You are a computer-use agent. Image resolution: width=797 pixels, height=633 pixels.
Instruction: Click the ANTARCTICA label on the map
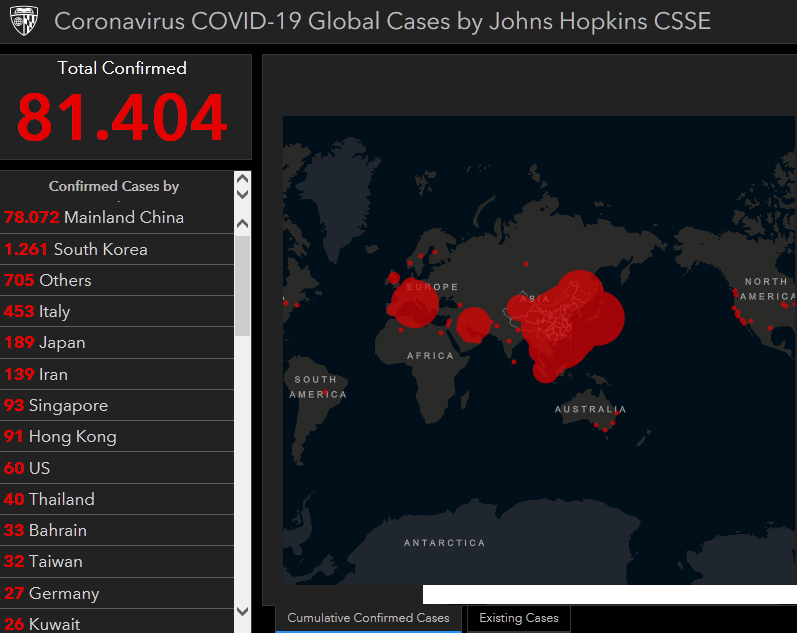point(444,543)
